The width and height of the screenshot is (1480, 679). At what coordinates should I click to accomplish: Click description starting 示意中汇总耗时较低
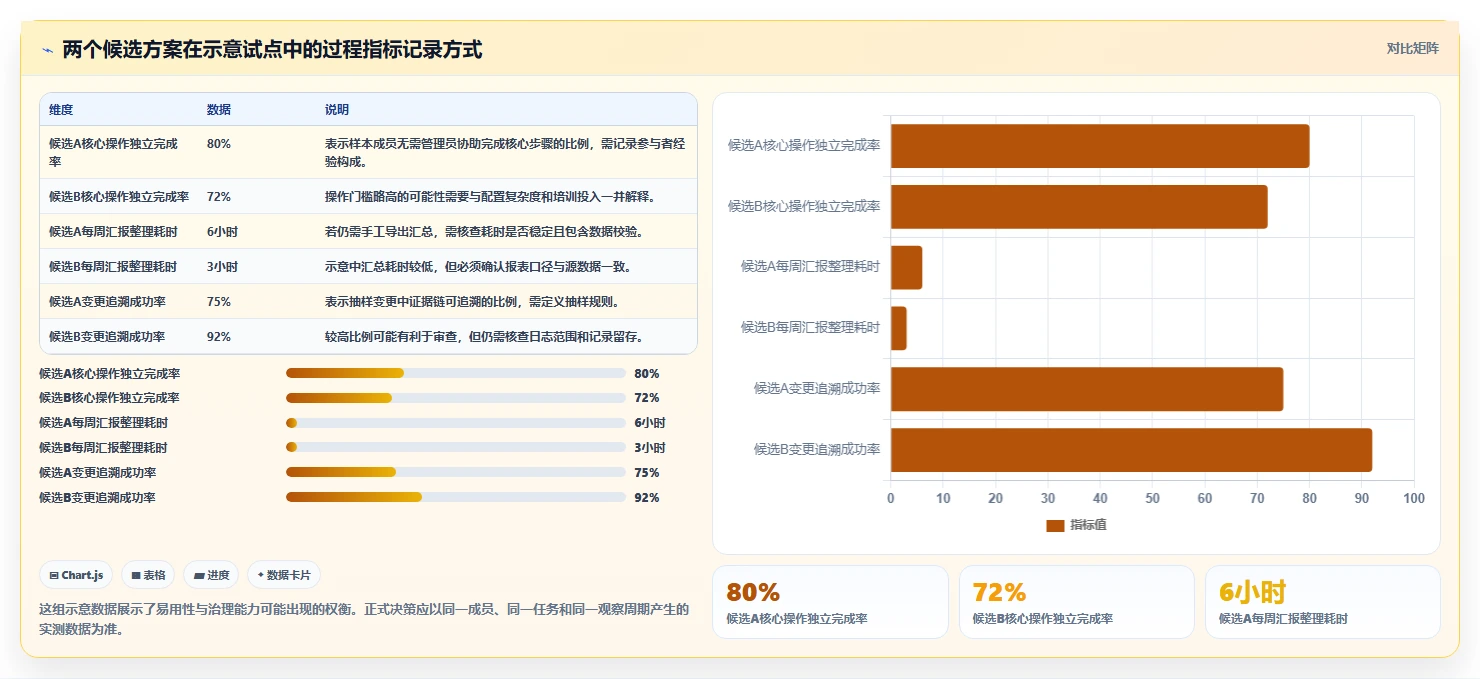pyautogui.click(x=478, y=267)
